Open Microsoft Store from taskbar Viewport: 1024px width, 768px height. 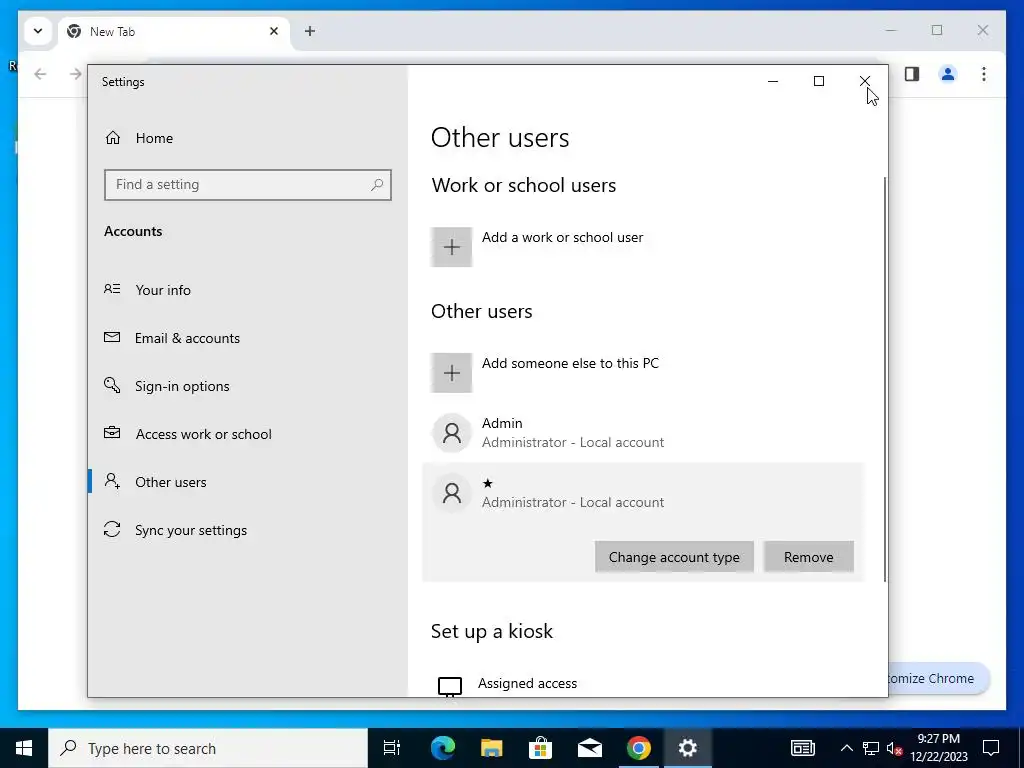coord(541,748)
